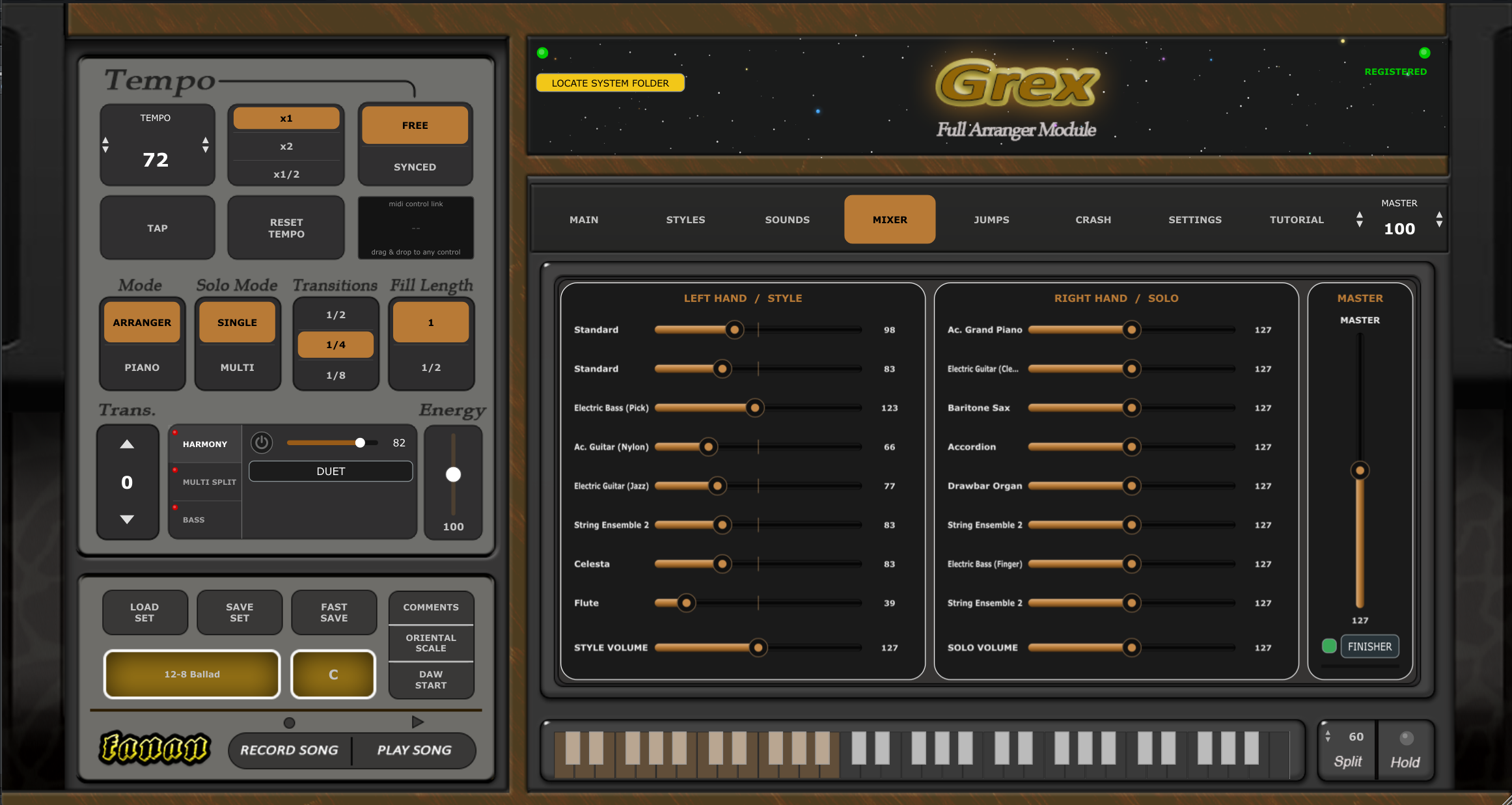This screenshot has height=805, width=1512.
Task: Switch tempo to SYNCED mode
Action: point(415,167)
